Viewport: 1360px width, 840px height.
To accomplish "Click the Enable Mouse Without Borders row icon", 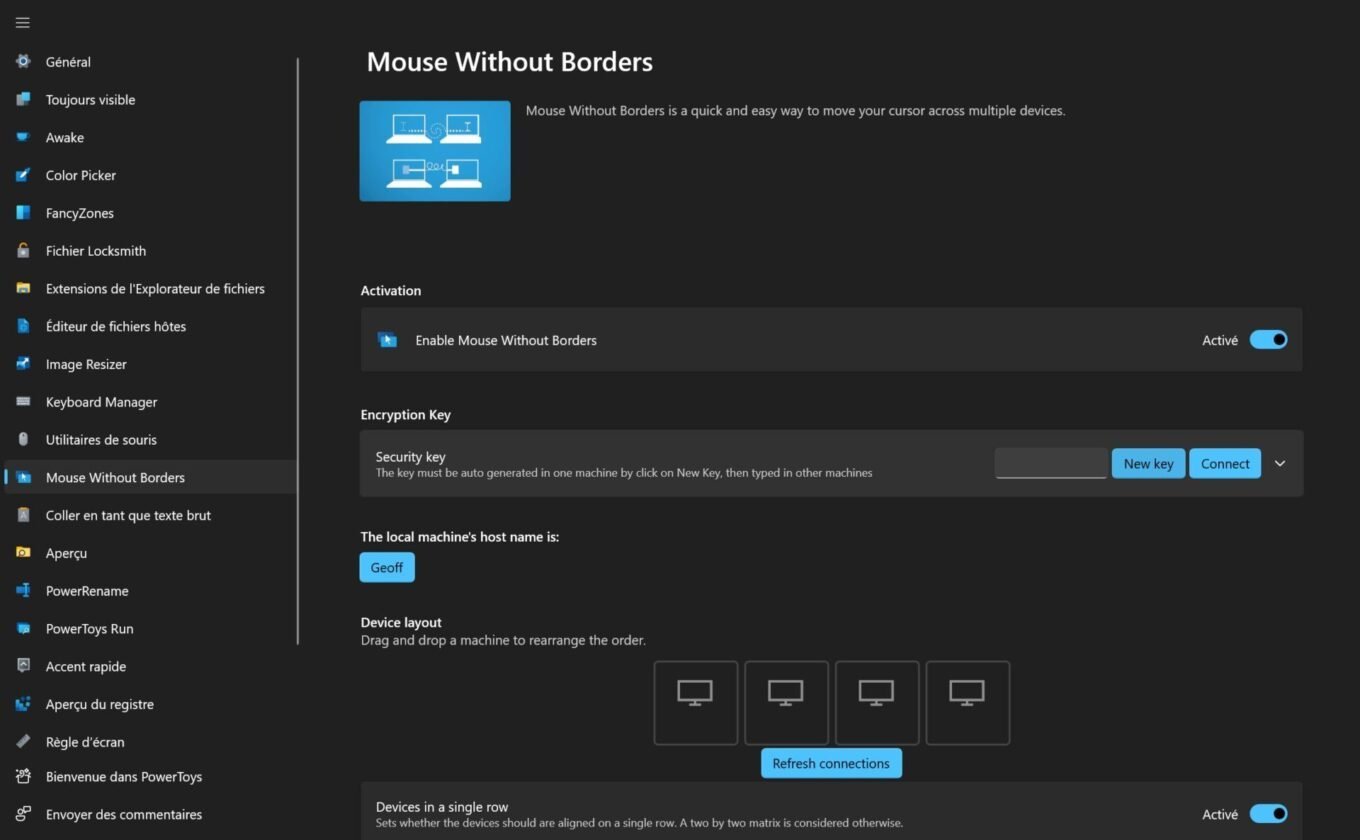I will tap(387, 340).
